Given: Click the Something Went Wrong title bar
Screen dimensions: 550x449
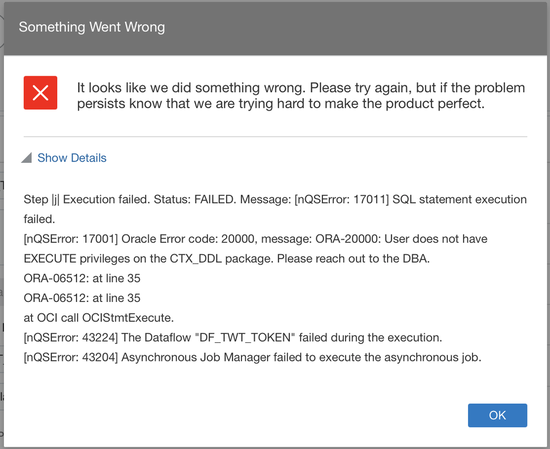Looking at the screenshot, I should [x=275, y=28].
